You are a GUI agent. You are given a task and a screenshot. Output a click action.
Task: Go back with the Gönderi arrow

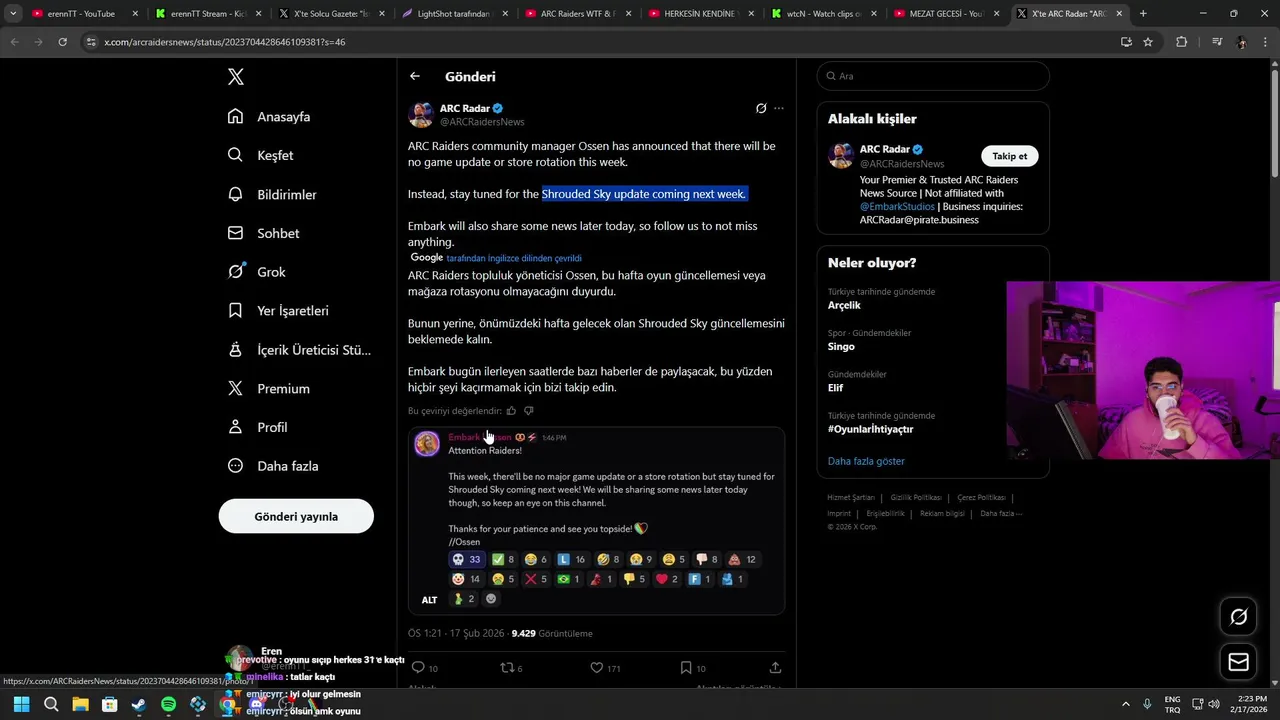[415, 76]
